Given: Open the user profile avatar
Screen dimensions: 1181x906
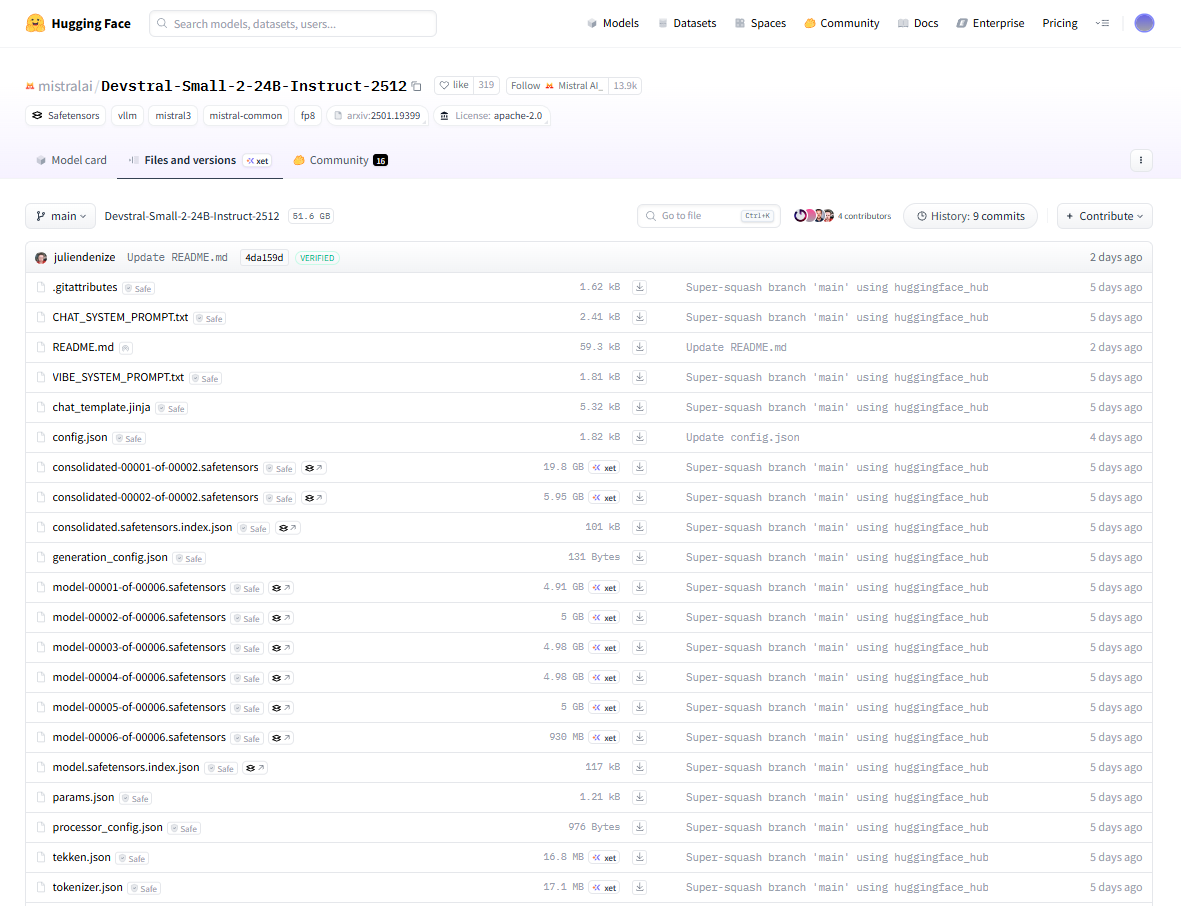Looking at the screenshot, I should click(1144, 23).
